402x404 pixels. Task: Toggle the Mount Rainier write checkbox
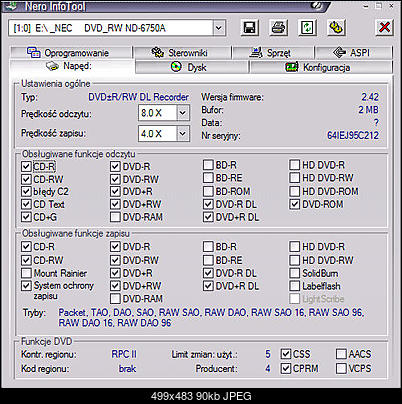26,273
